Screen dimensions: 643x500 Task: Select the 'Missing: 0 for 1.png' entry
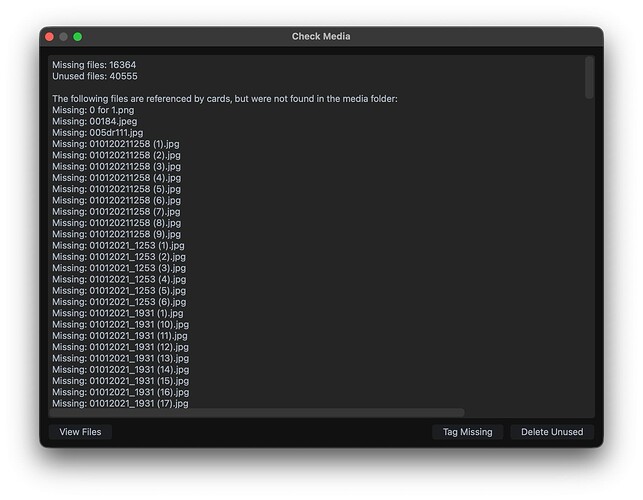point(100,110)
